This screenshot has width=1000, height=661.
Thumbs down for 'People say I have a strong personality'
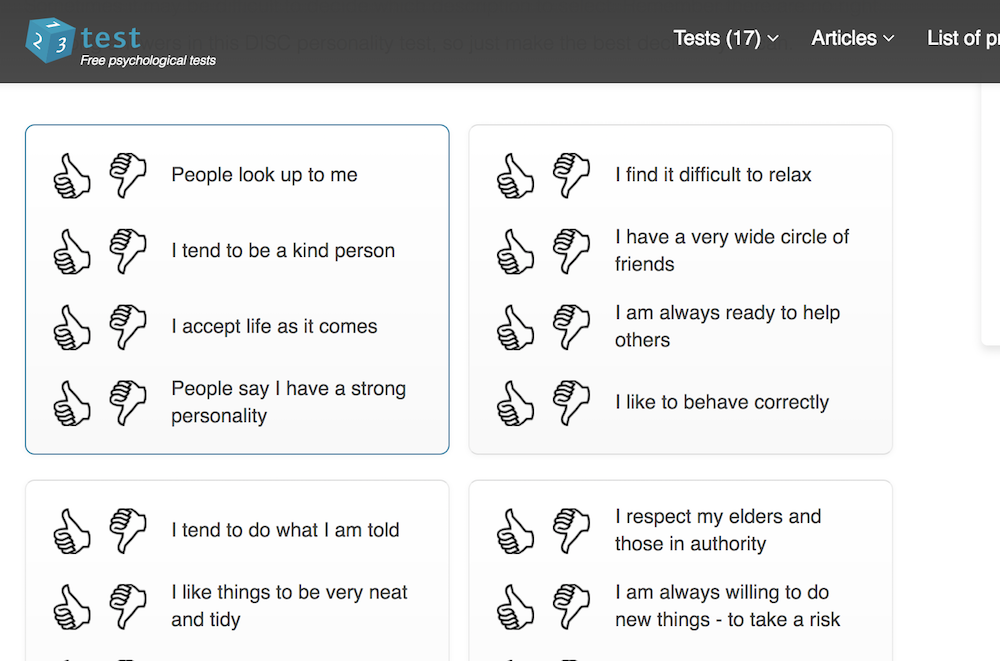[128, 403]
